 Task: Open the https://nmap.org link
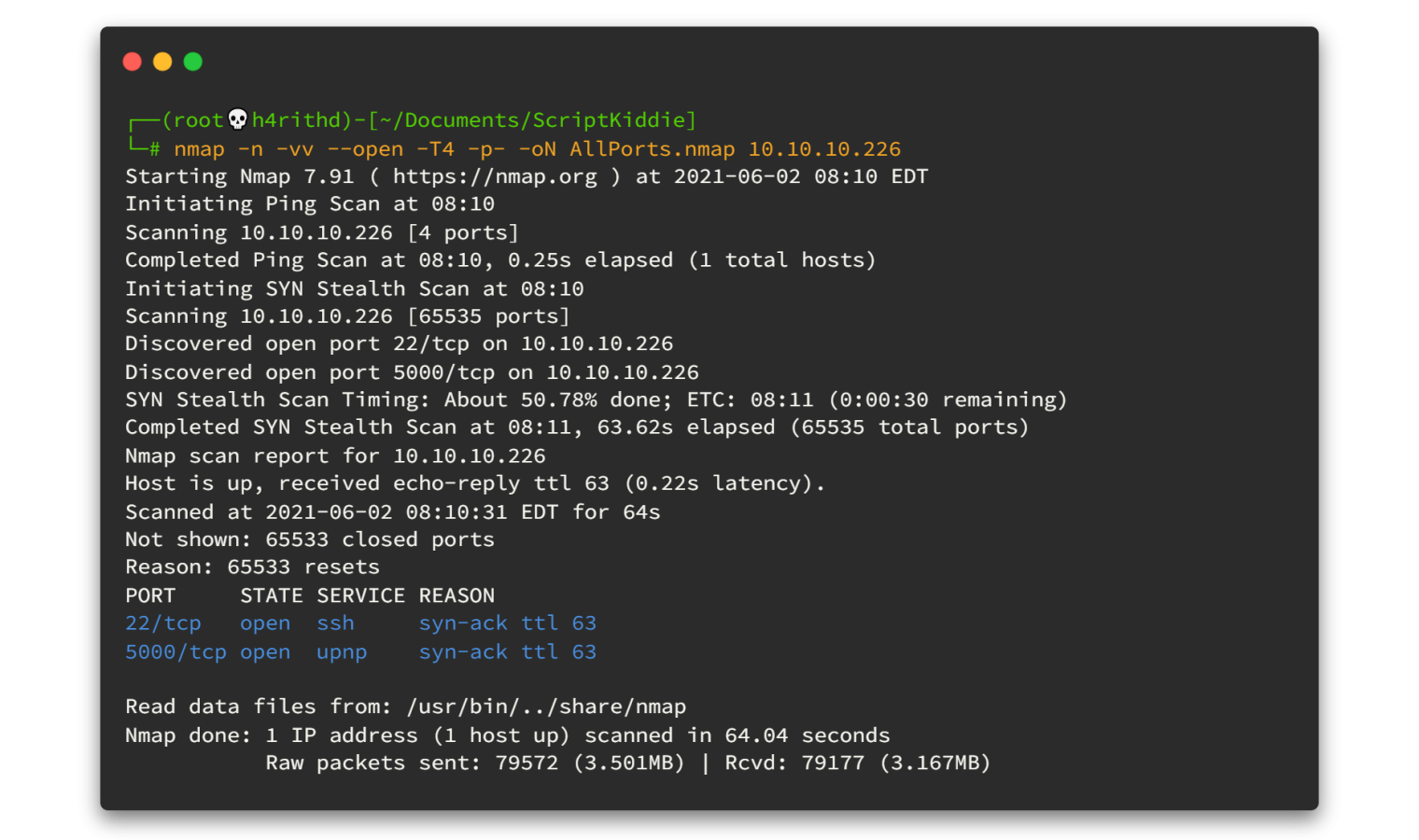(x=495, y=176)
